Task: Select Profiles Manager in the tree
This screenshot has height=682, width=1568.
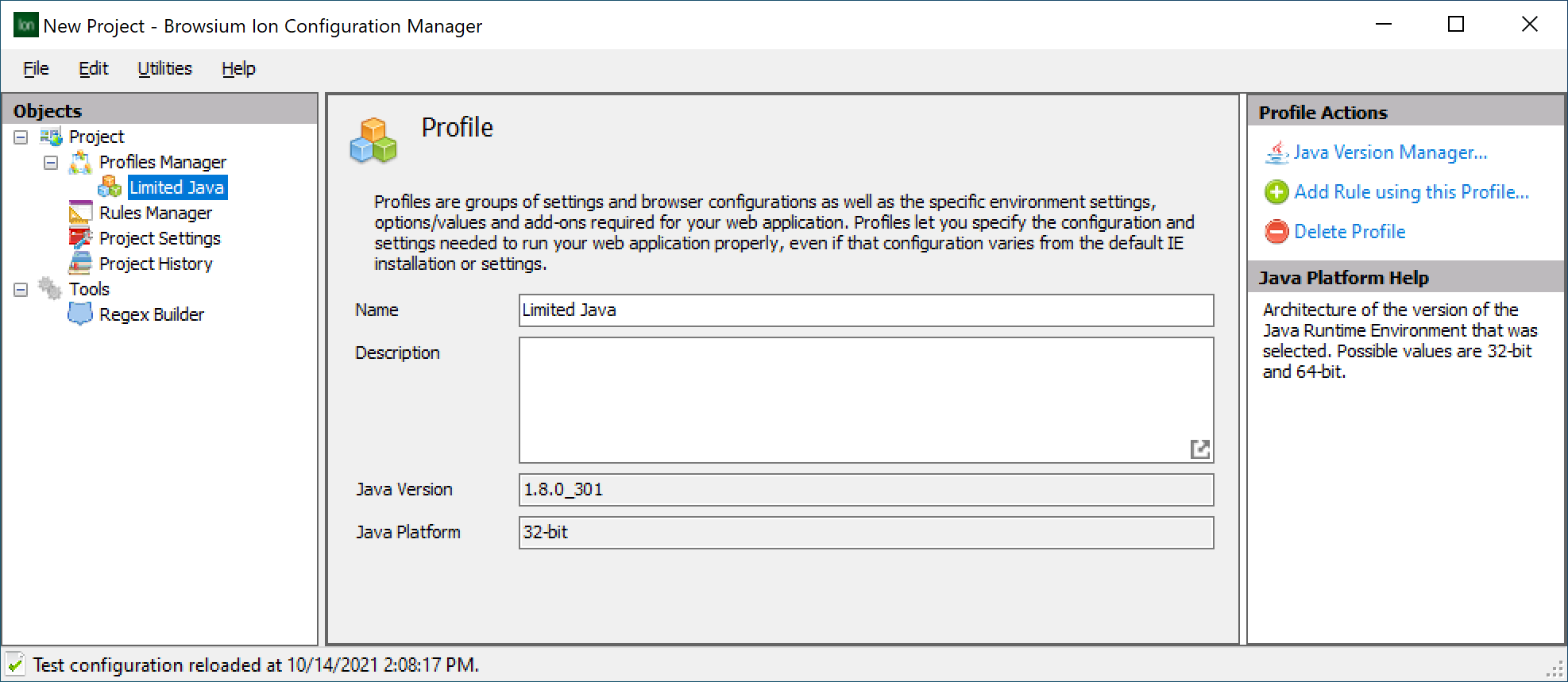Action: click(x=163, y=162)
